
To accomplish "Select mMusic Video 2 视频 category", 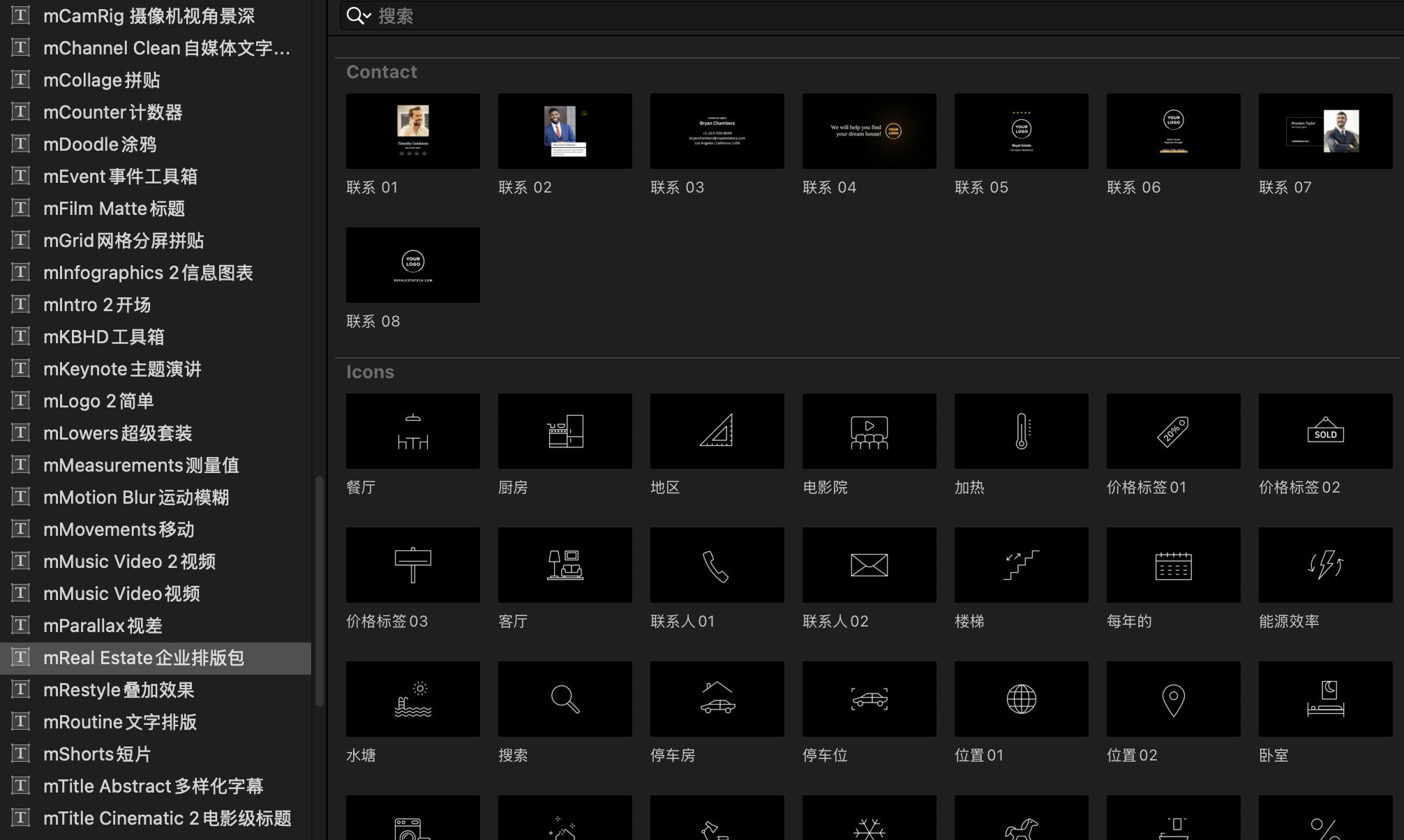I will [x=156, y=562].
